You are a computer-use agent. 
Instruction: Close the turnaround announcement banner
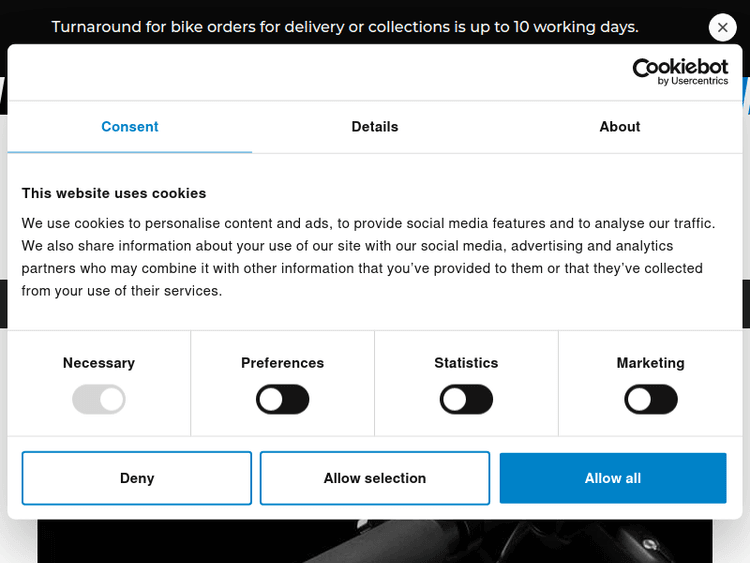point(722,28)
